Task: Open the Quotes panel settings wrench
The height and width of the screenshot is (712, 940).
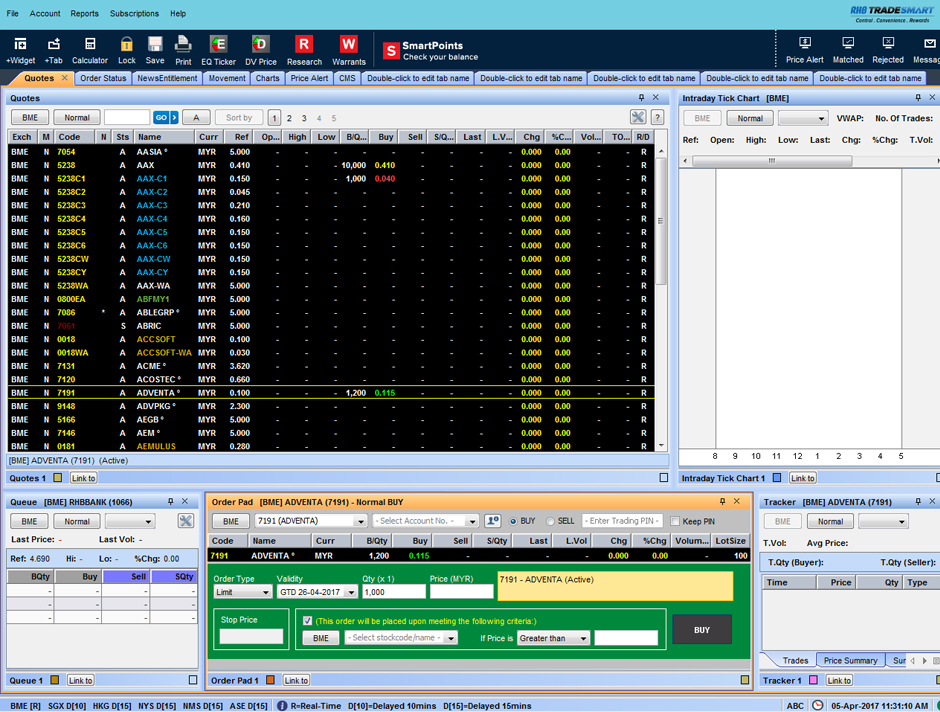Action: coord(638,117)
